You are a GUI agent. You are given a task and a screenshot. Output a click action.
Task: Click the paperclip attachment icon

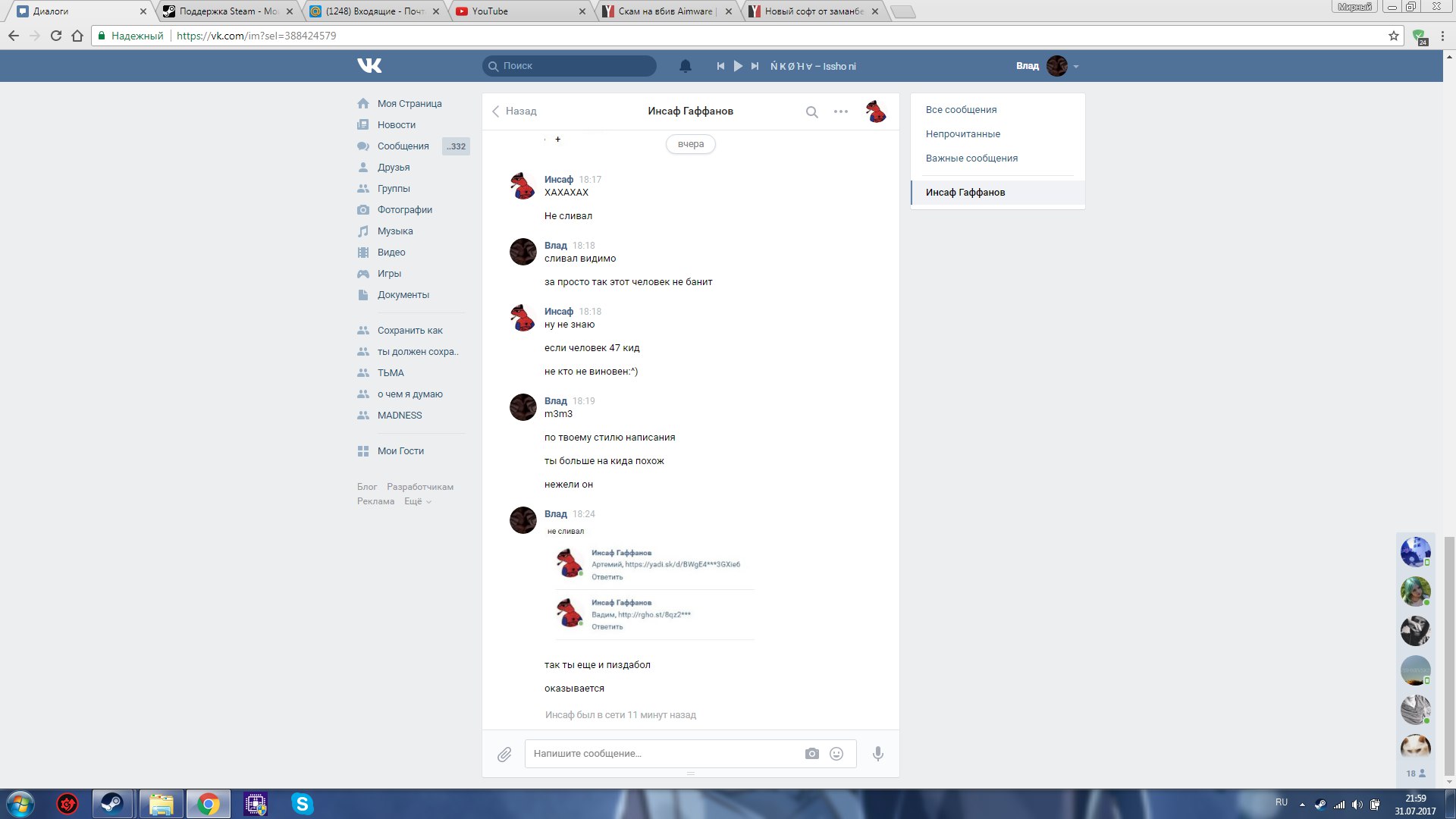pyautogui.click(x=504, y=755)
